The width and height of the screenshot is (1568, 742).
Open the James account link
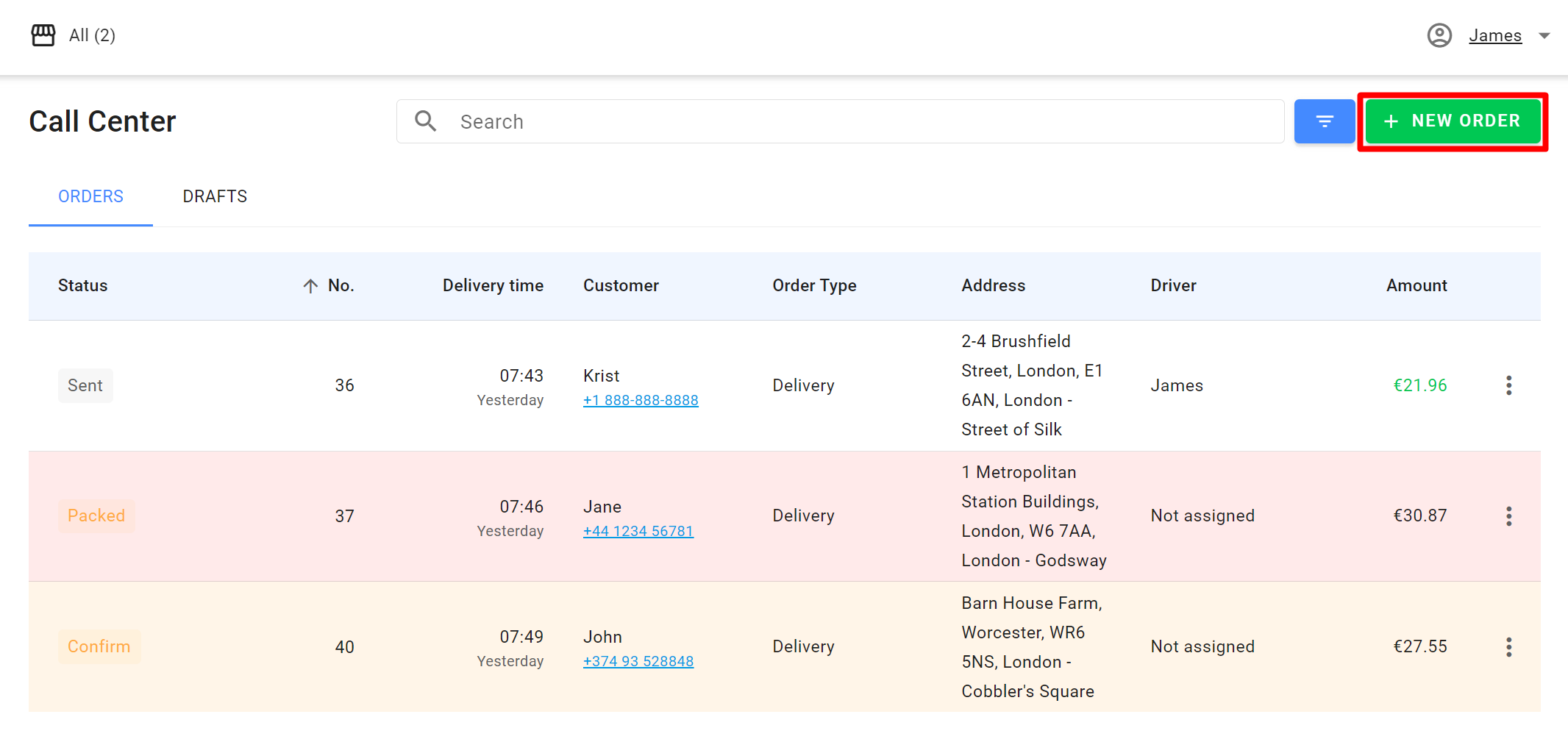(x=1495, y=35)
